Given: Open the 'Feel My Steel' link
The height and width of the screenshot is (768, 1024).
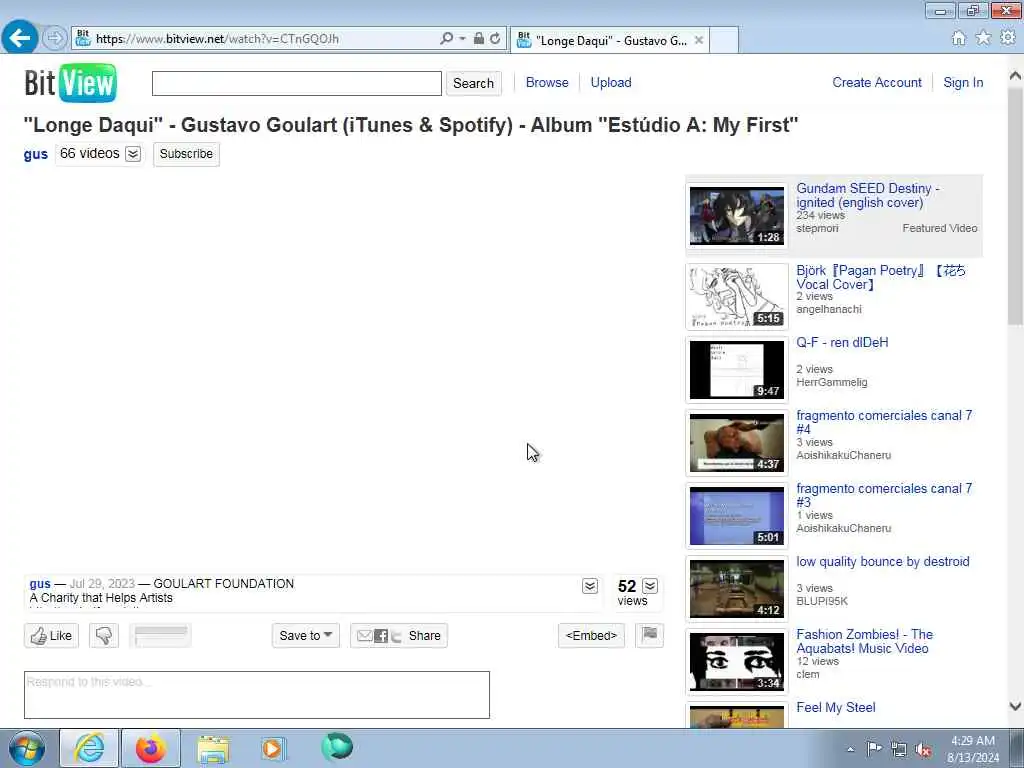Looking at the screenshot, I should tap(835, 707).
